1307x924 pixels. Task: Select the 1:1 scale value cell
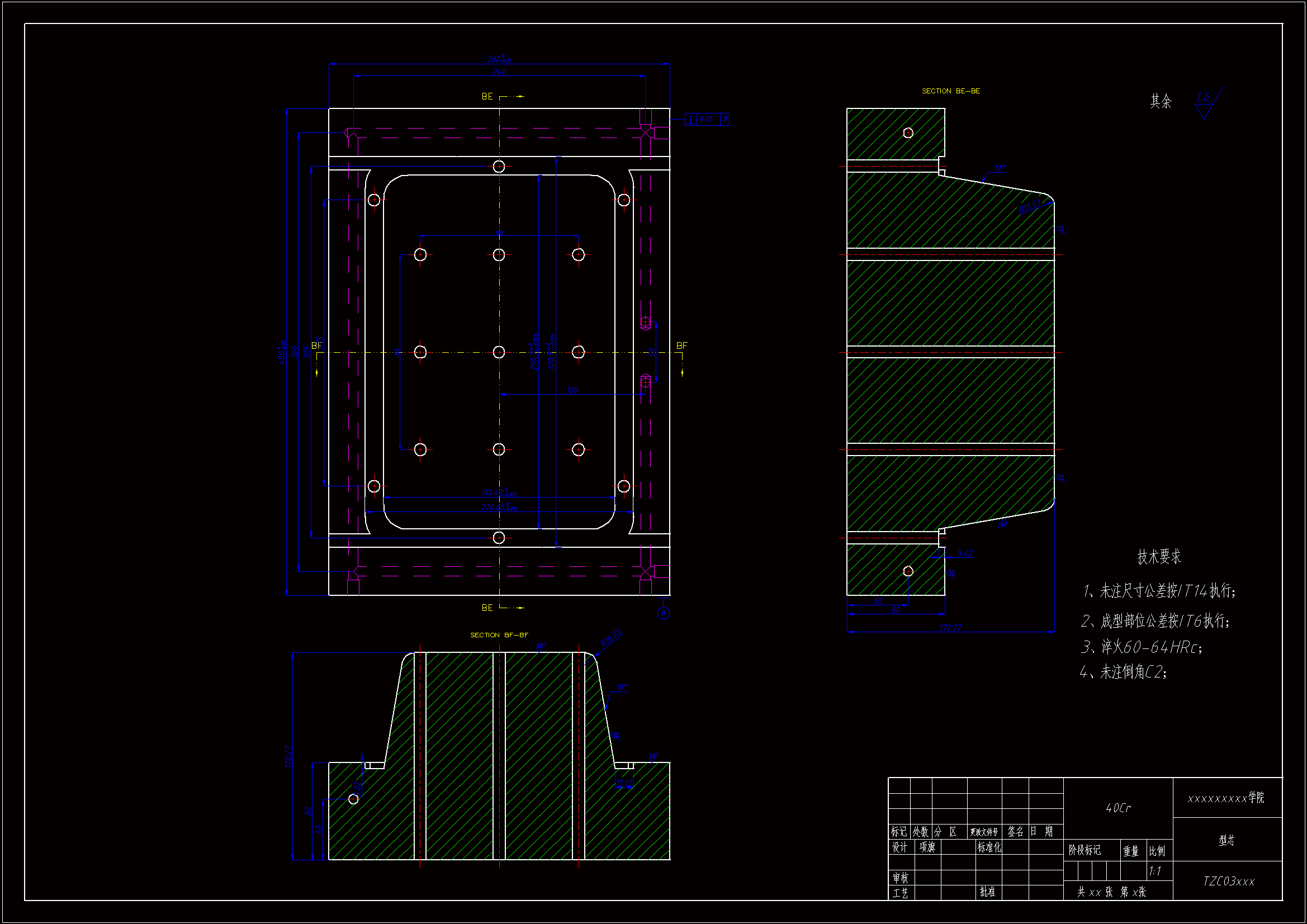click(x=1155, y=871)
